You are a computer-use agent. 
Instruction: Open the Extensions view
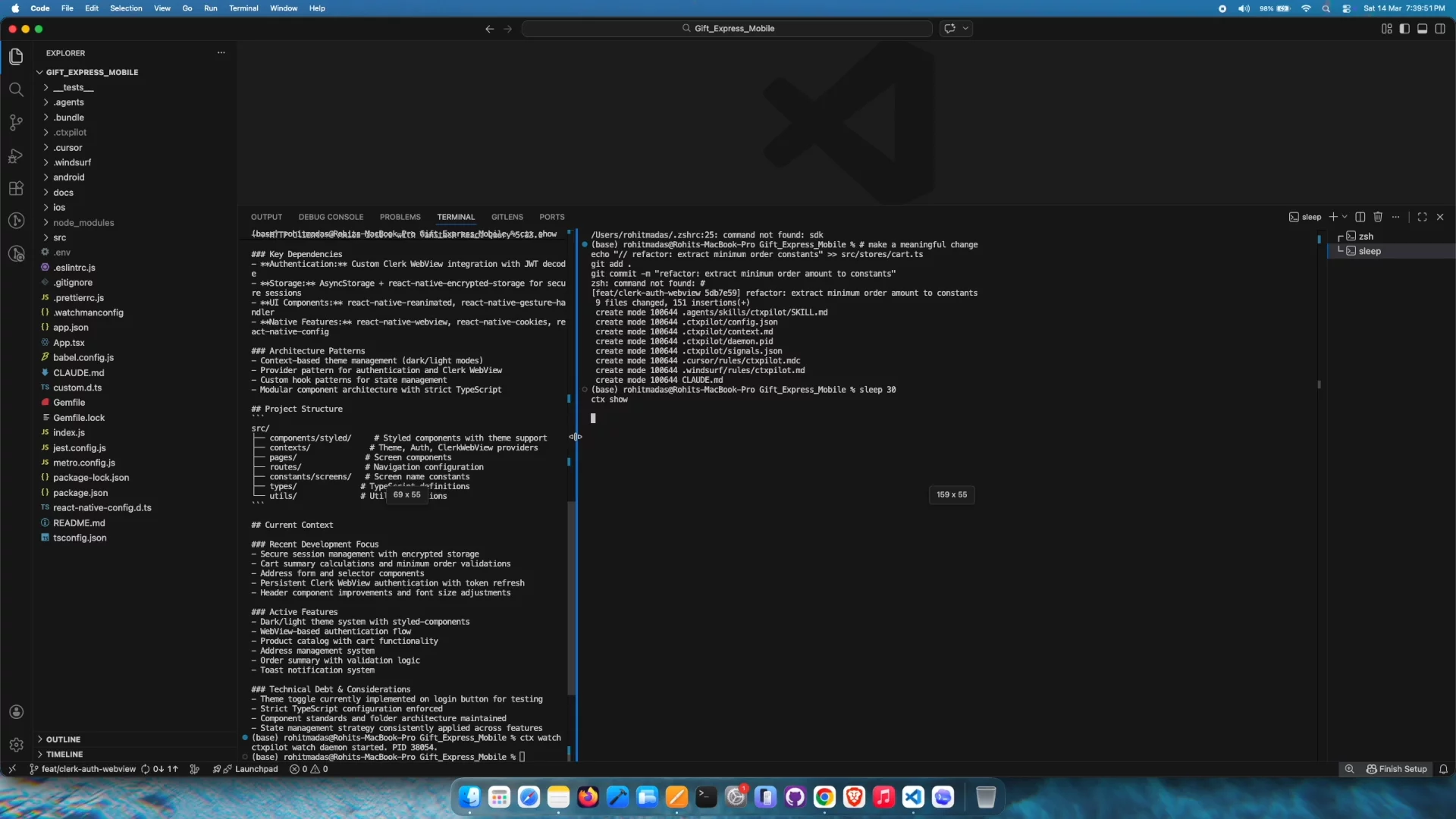[x=16, y=189]
